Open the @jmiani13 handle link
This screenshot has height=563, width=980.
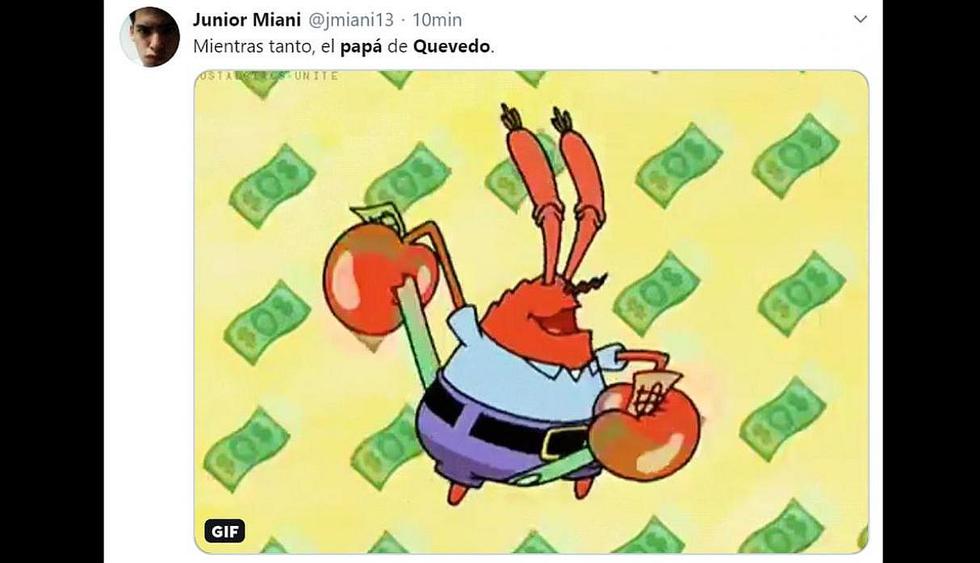[x=351, y=20]
